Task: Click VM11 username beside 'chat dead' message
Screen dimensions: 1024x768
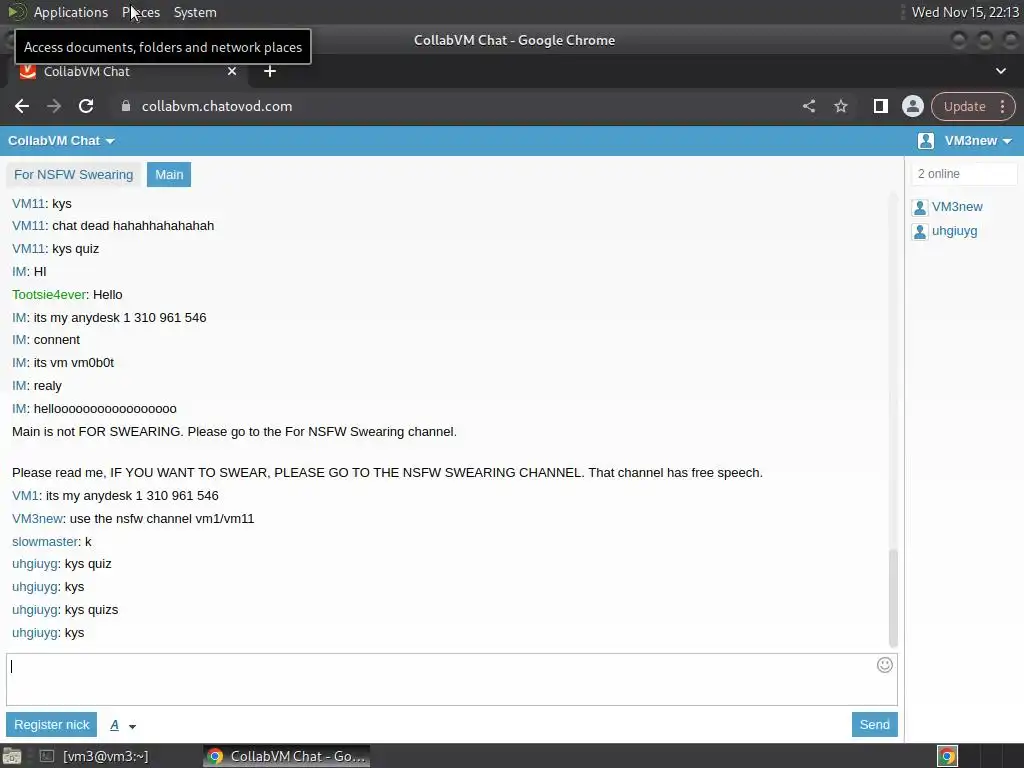Action: 28,226
